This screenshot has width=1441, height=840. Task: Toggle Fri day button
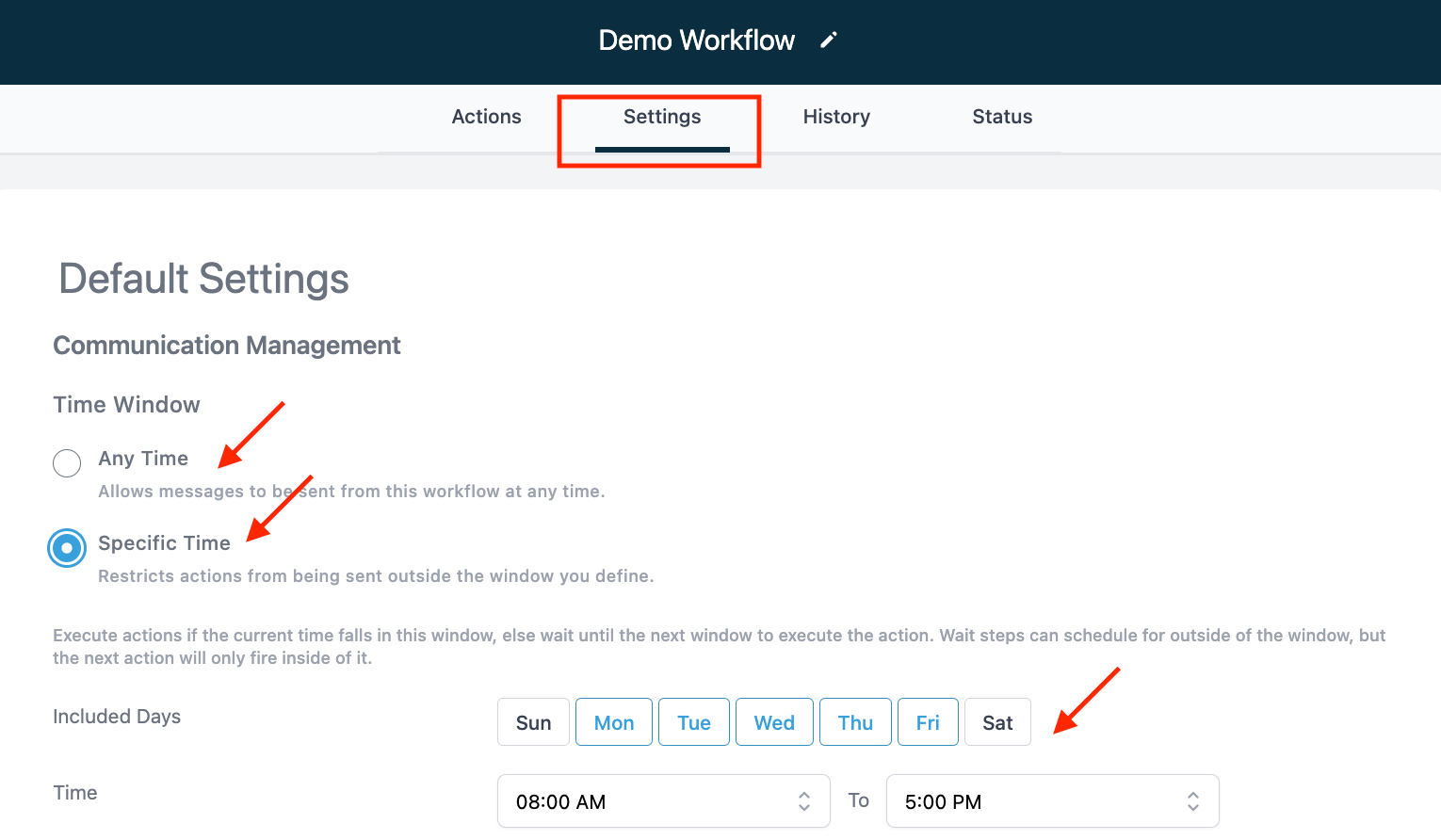pyautogui.click(x=928, y=722)
